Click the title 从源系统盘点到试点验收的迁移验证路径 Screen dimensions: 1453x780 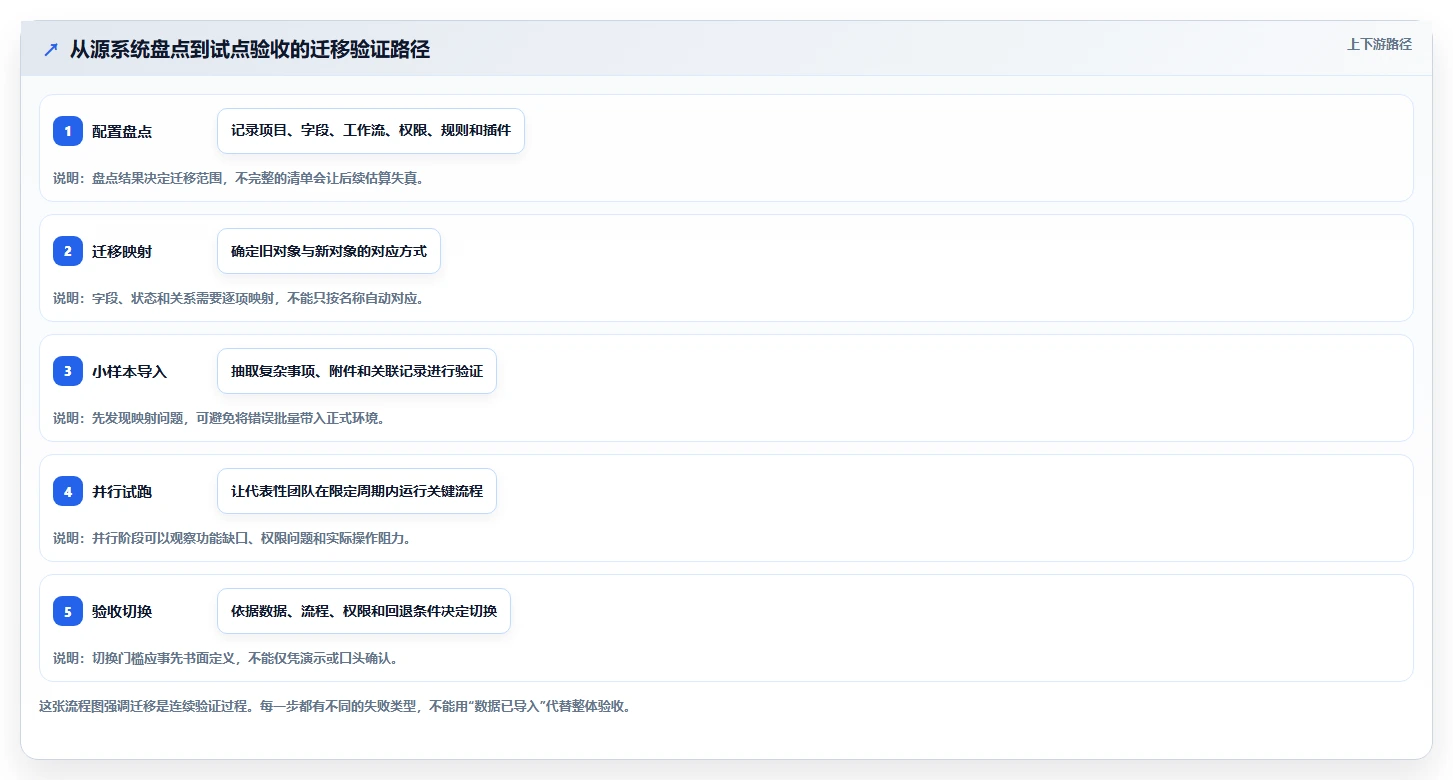coord(250,50)
